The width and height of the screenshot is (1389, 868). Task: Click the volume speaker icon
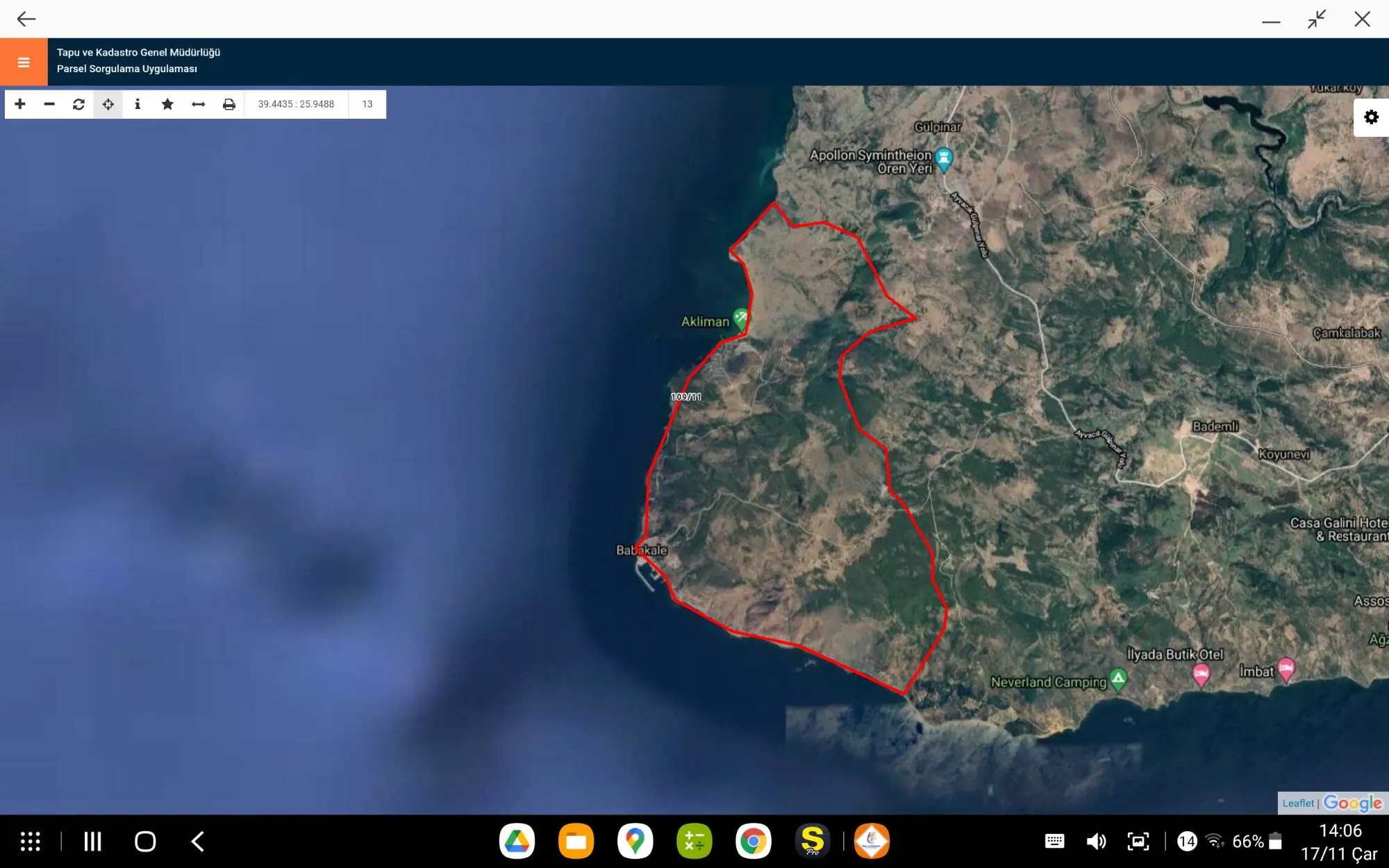click(x=1095, y=842)
